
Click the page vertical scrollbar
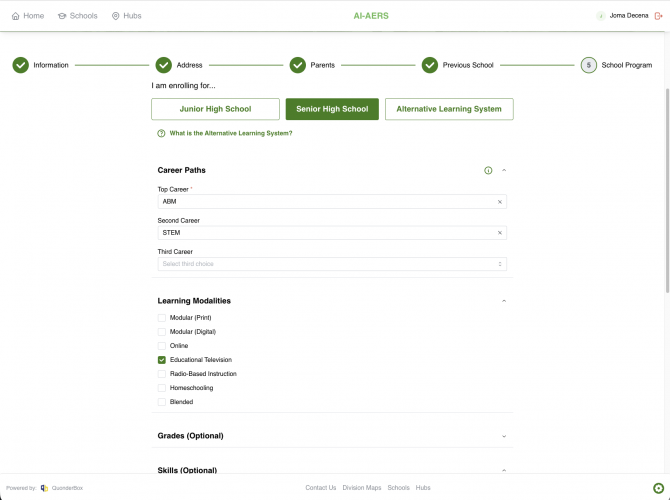[x=667, y=190]
